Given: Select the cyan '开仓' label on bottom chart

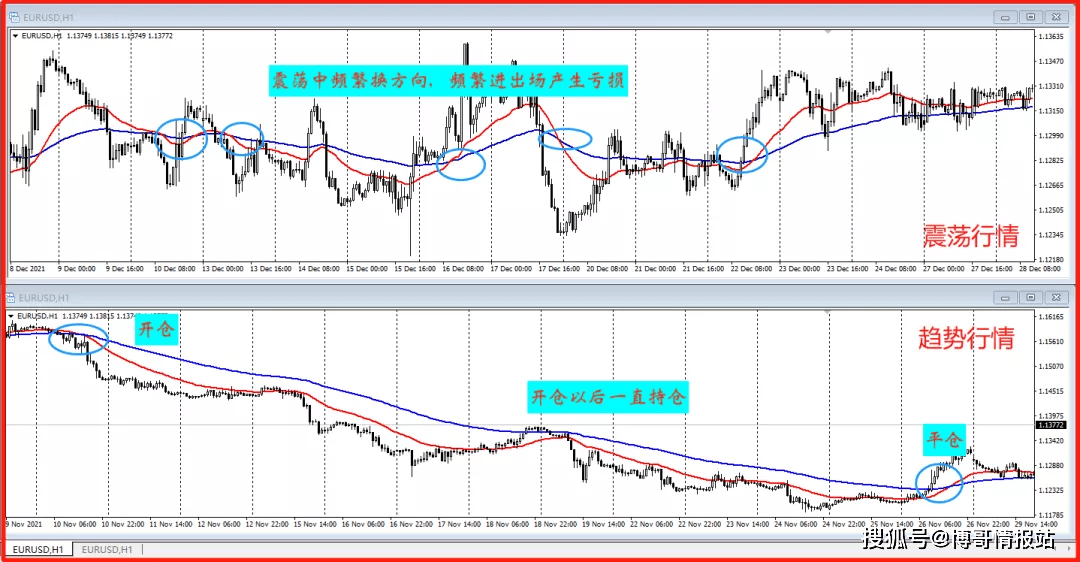Looking at the screenshot, I should pos(155,330).
